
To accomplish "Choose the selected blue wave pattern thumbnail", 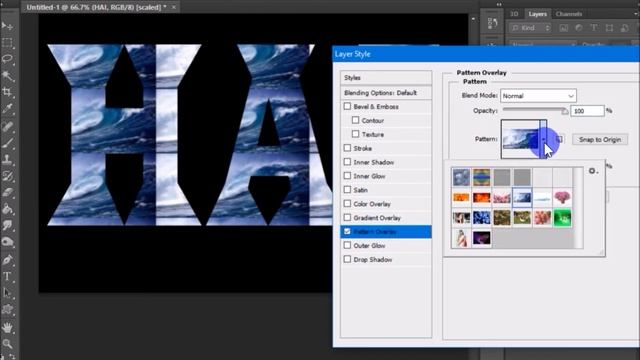I will pos(522,198).
